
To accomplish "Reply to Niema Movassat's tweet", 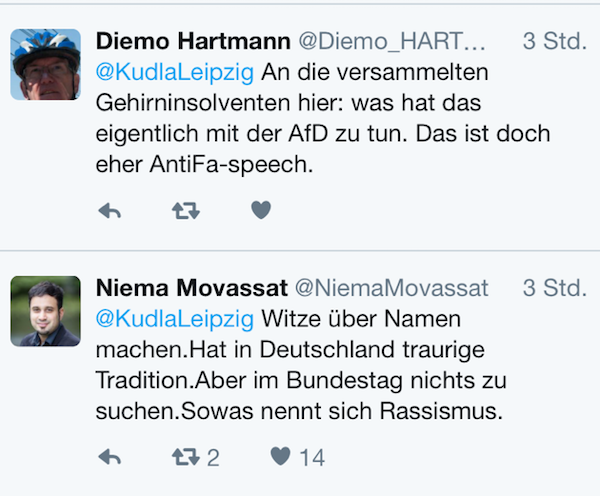I will 109,457.
